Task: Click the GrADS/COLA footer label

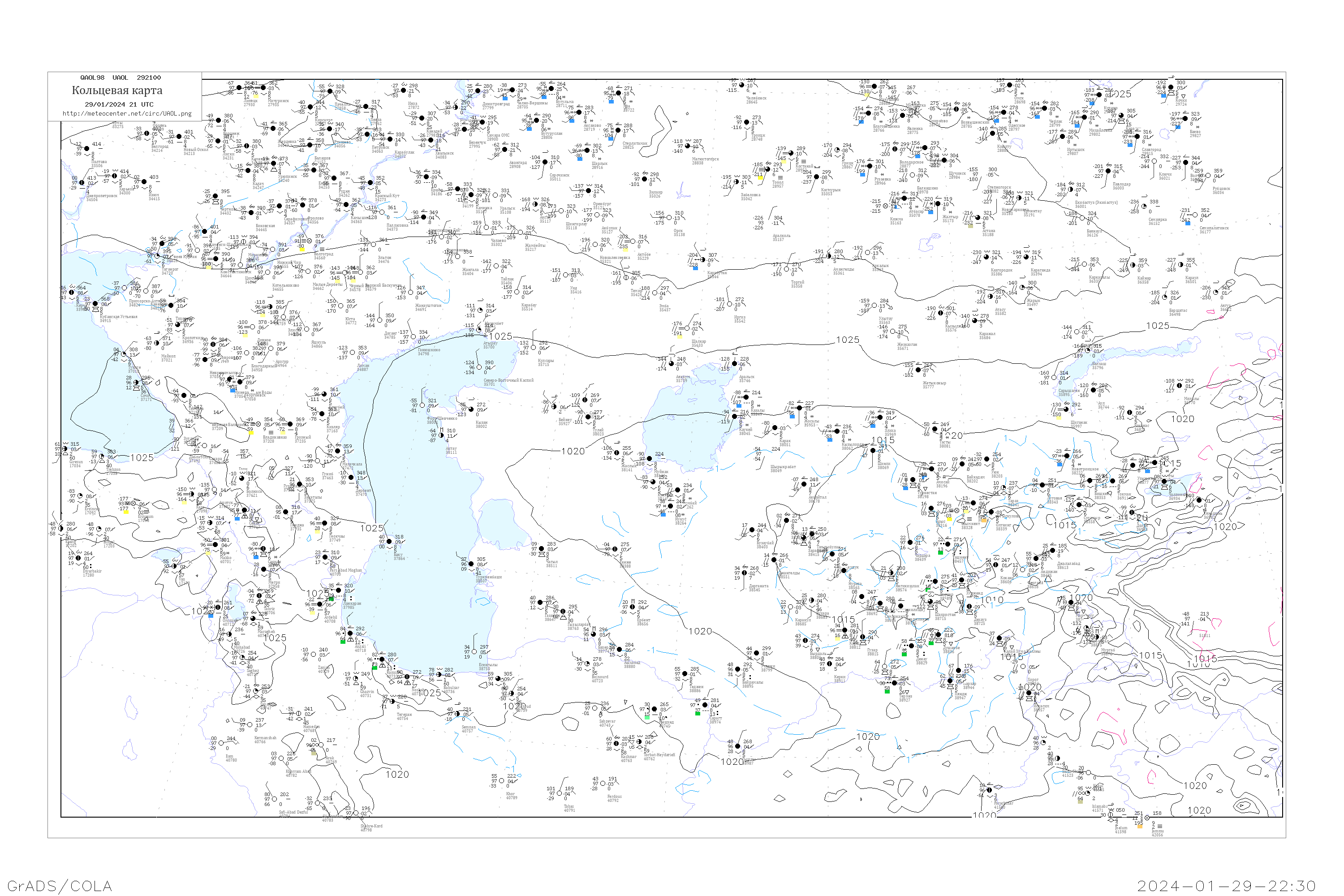Action: pos(60,886)
